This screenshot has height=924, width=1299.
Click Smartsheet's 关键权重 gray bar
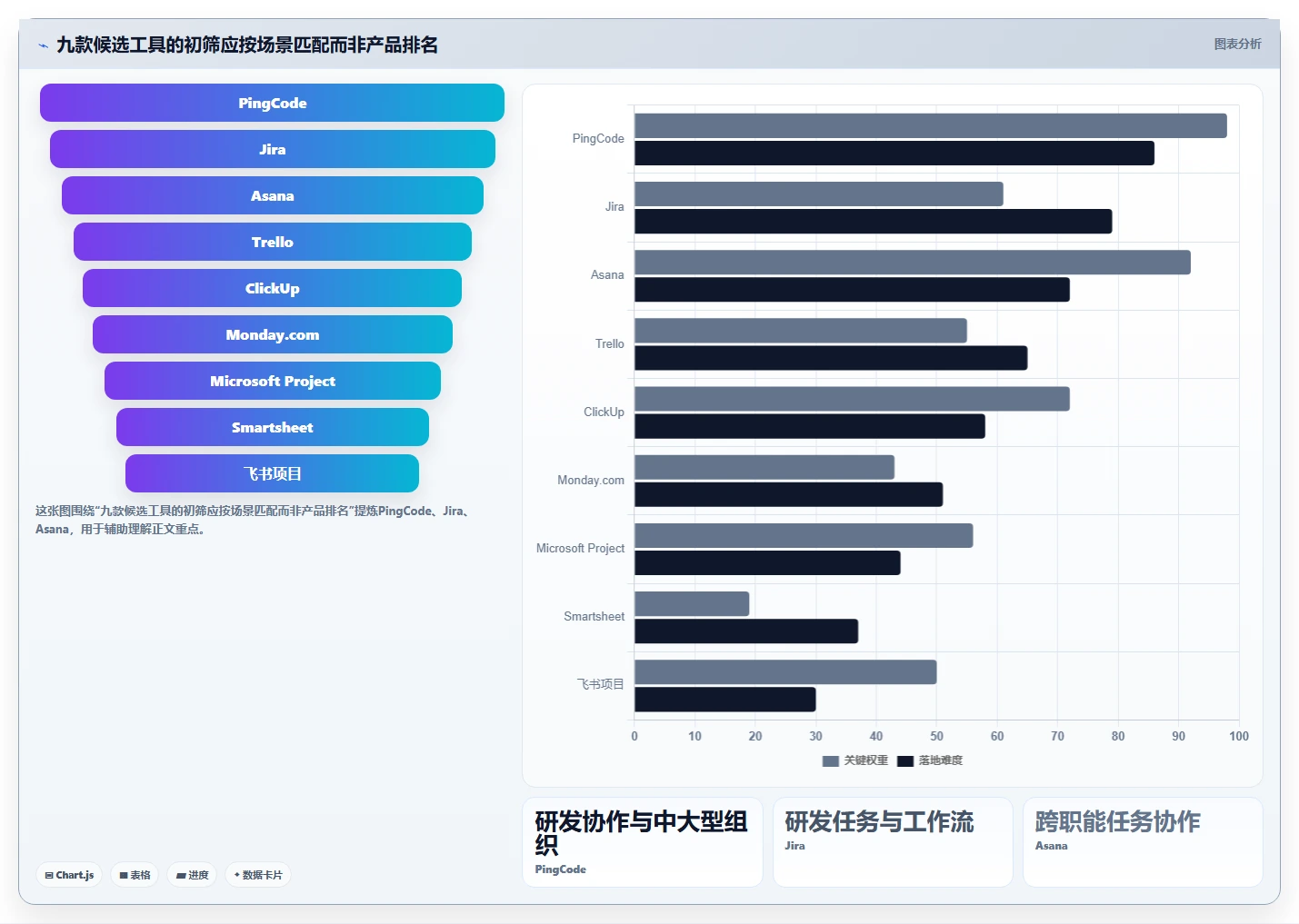coord(692,603)
